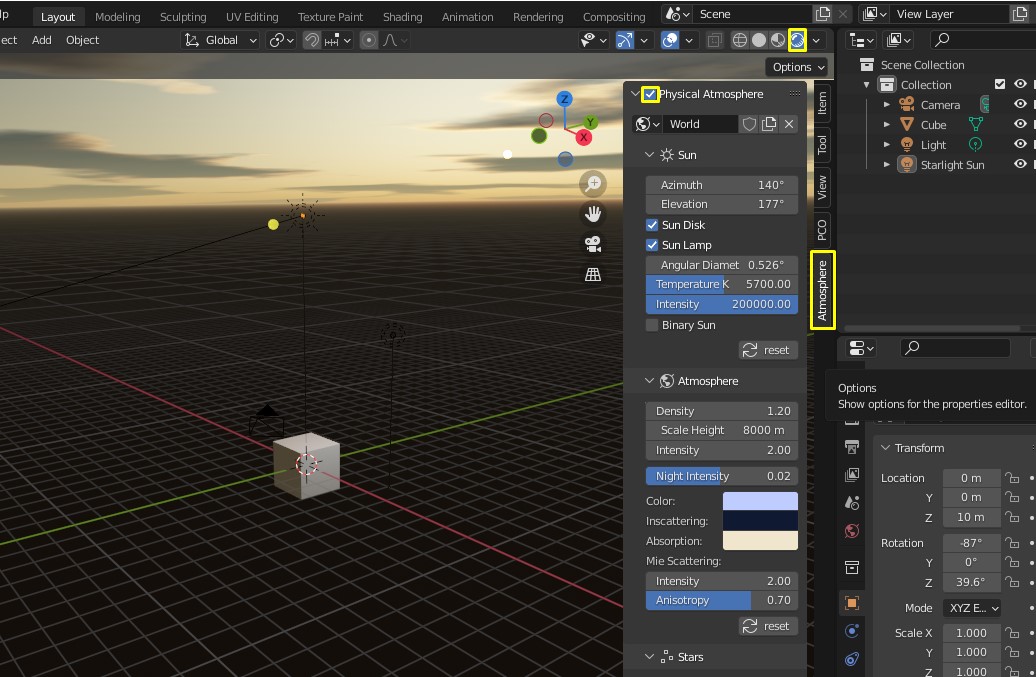Switch to wireframe viewport shading
The height and width of the screenshot is (677, 1036).
(739, 40)
